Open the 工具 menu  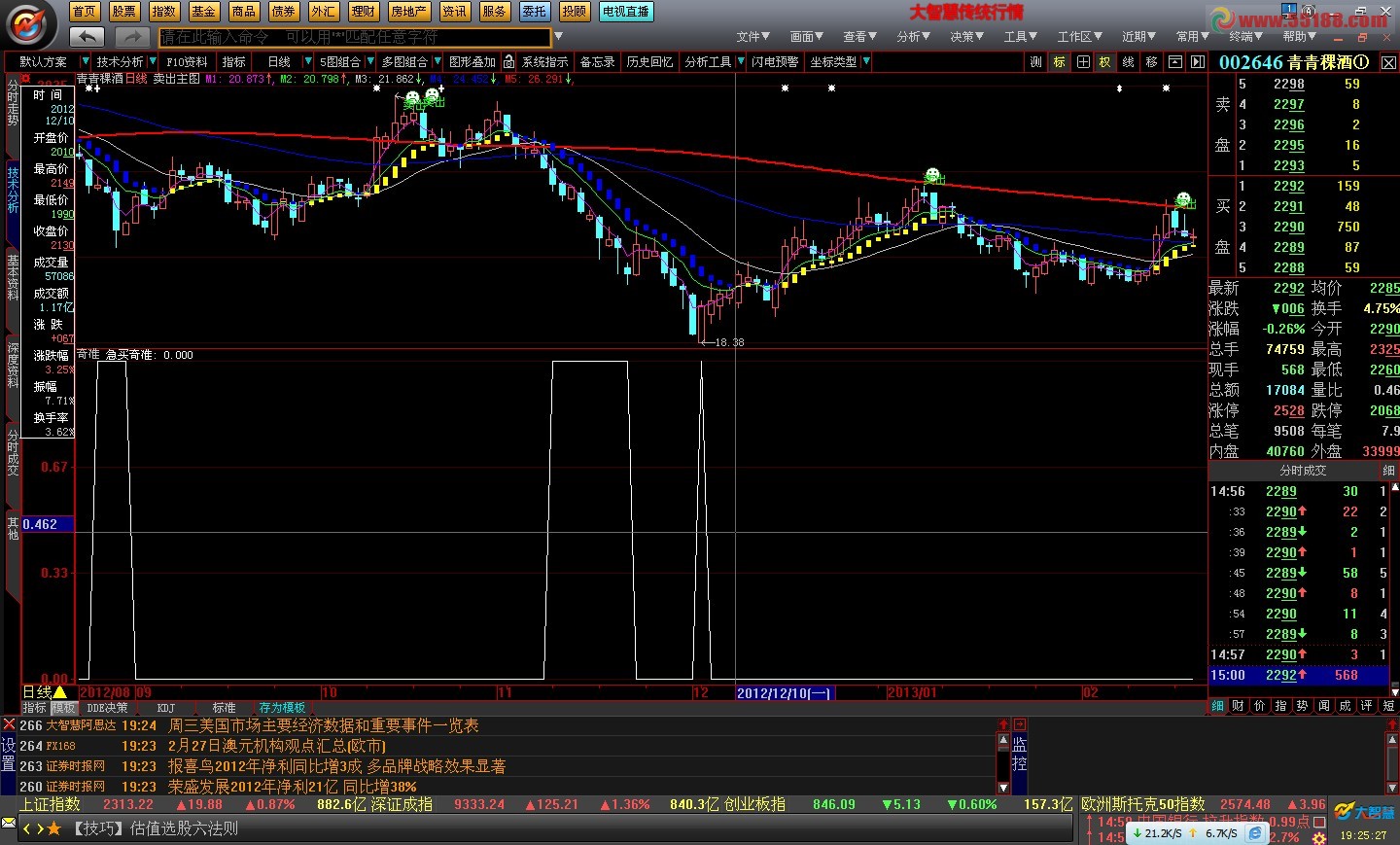pyautogui.click(x=1020, y=37)
